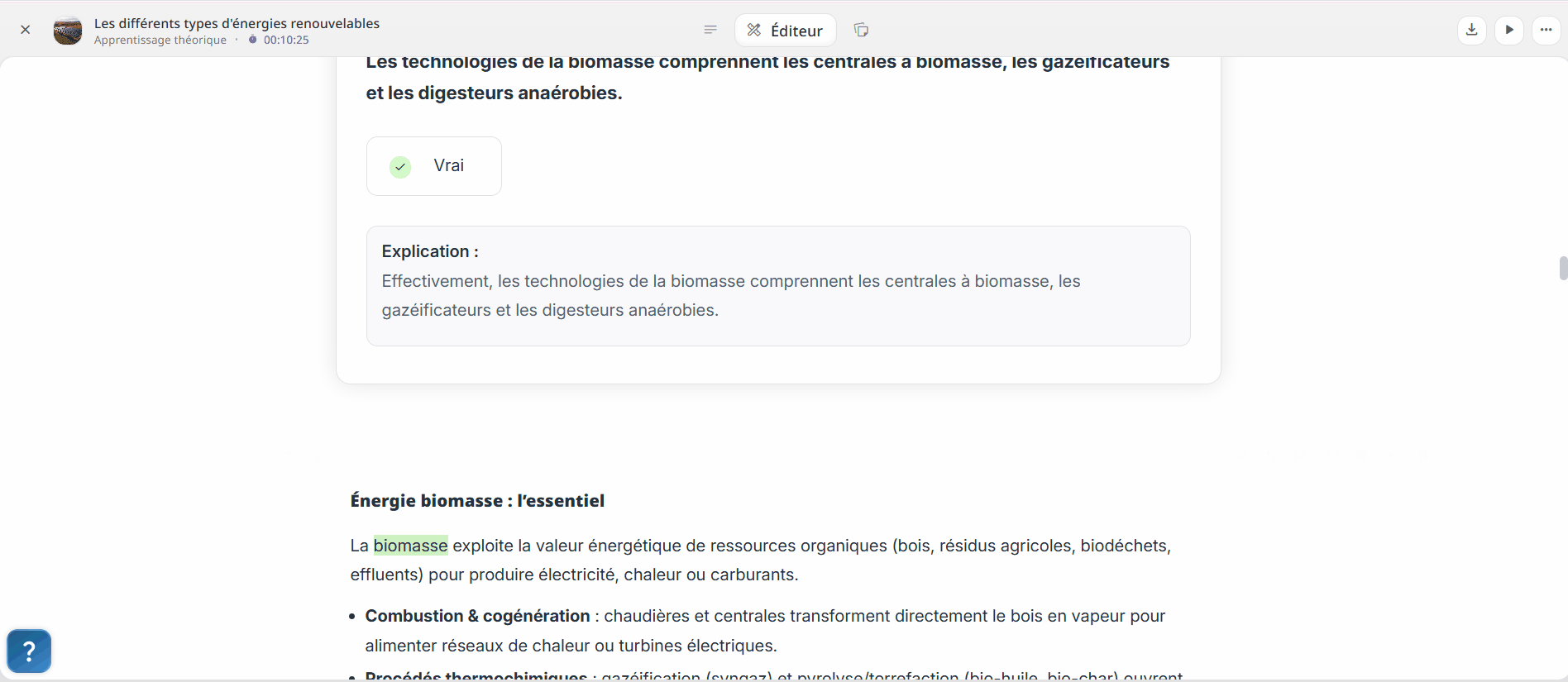Viewport: 1568px width, 682px height.
Task: Open the text outline view icon
Action: click(x=710, y=30)
